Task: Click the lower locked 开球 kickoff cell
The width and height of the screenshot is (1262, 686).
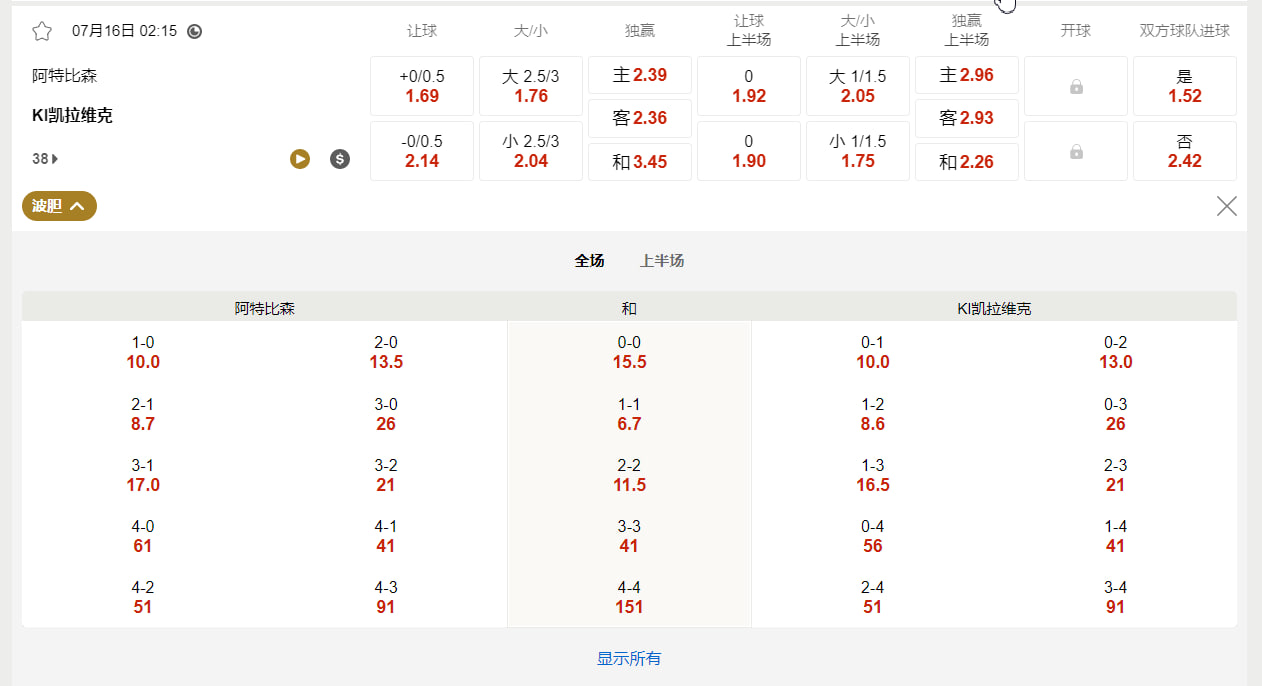Action: [x=1076, y=151]
